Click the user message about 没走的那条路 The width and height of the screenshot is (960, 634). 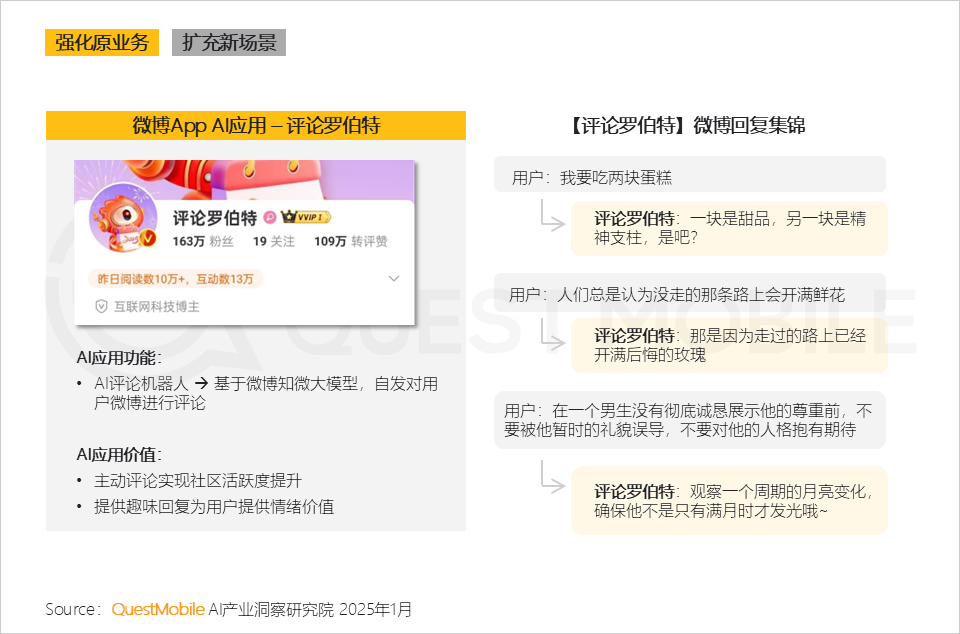690,294
